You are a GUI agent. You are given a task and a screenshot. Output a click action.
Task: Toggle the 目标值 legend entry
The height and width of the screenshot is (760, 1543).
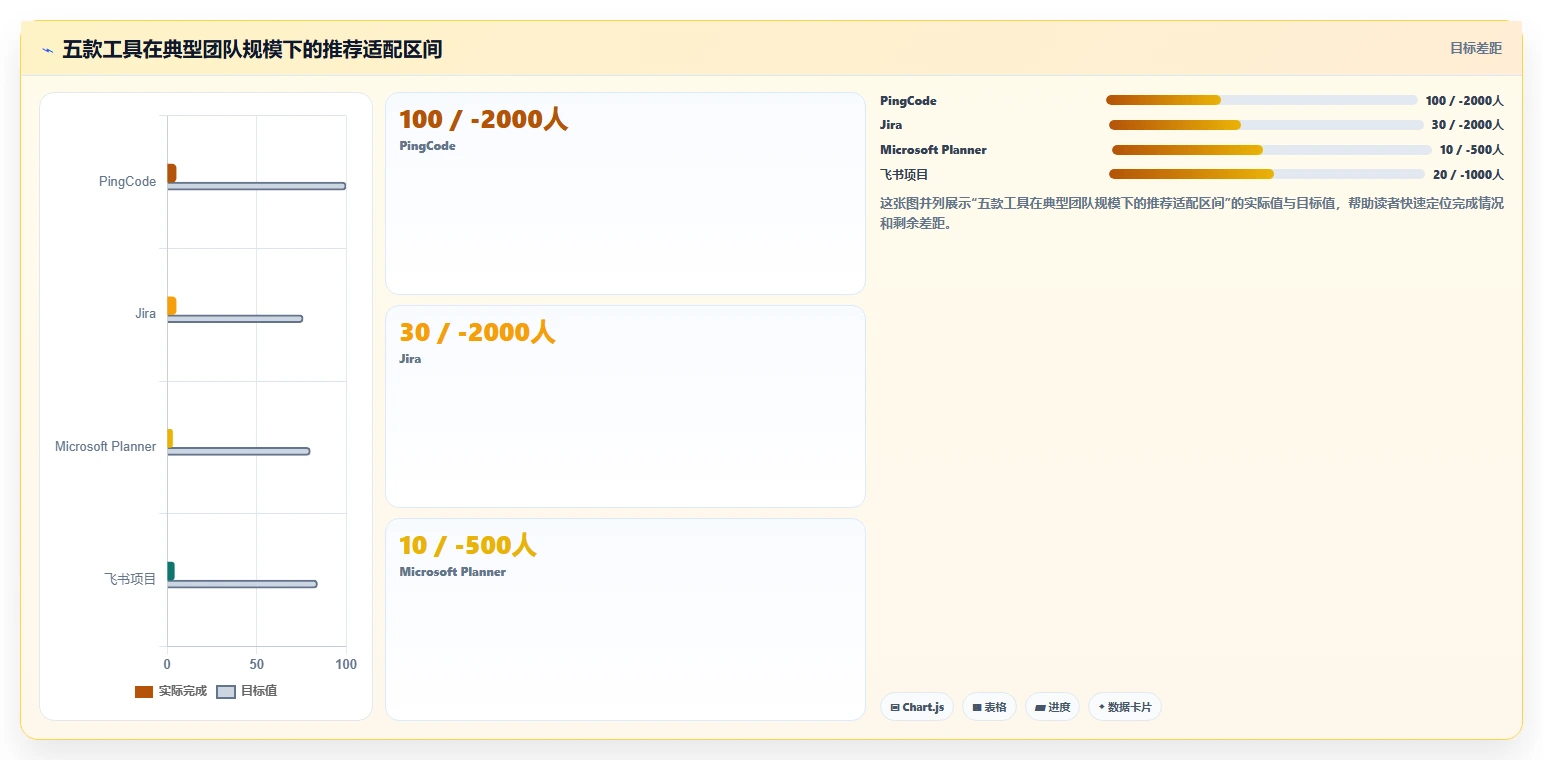point(247,691)
